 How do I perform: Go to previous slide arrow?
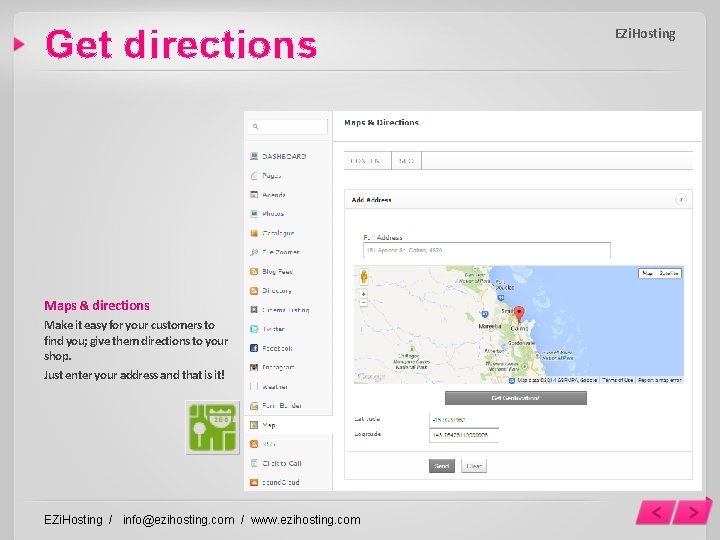pyautogui.click(x=656, y=512)
